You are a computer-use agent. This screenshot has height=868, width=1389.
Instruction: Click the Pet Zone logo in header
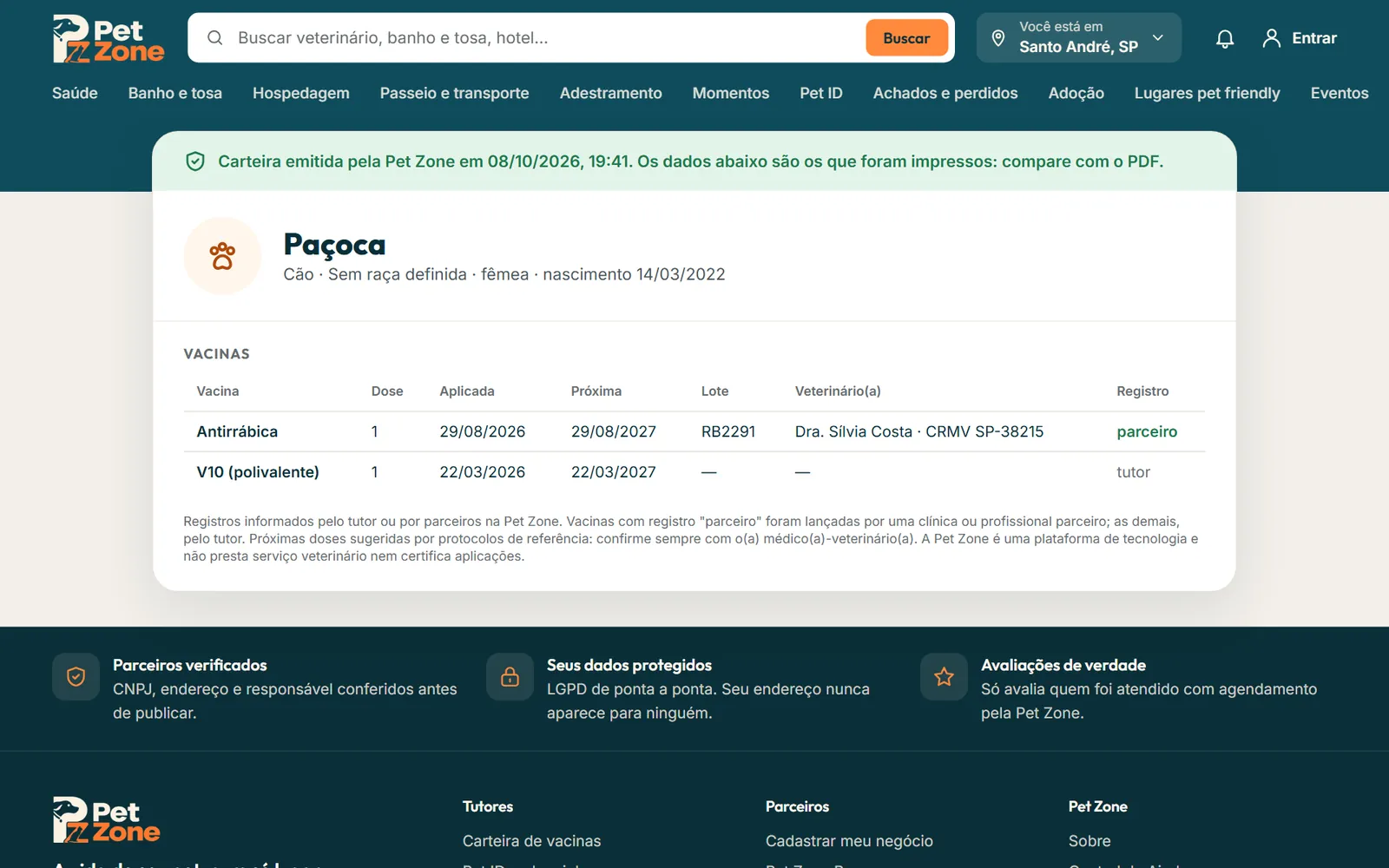(109, 38)
